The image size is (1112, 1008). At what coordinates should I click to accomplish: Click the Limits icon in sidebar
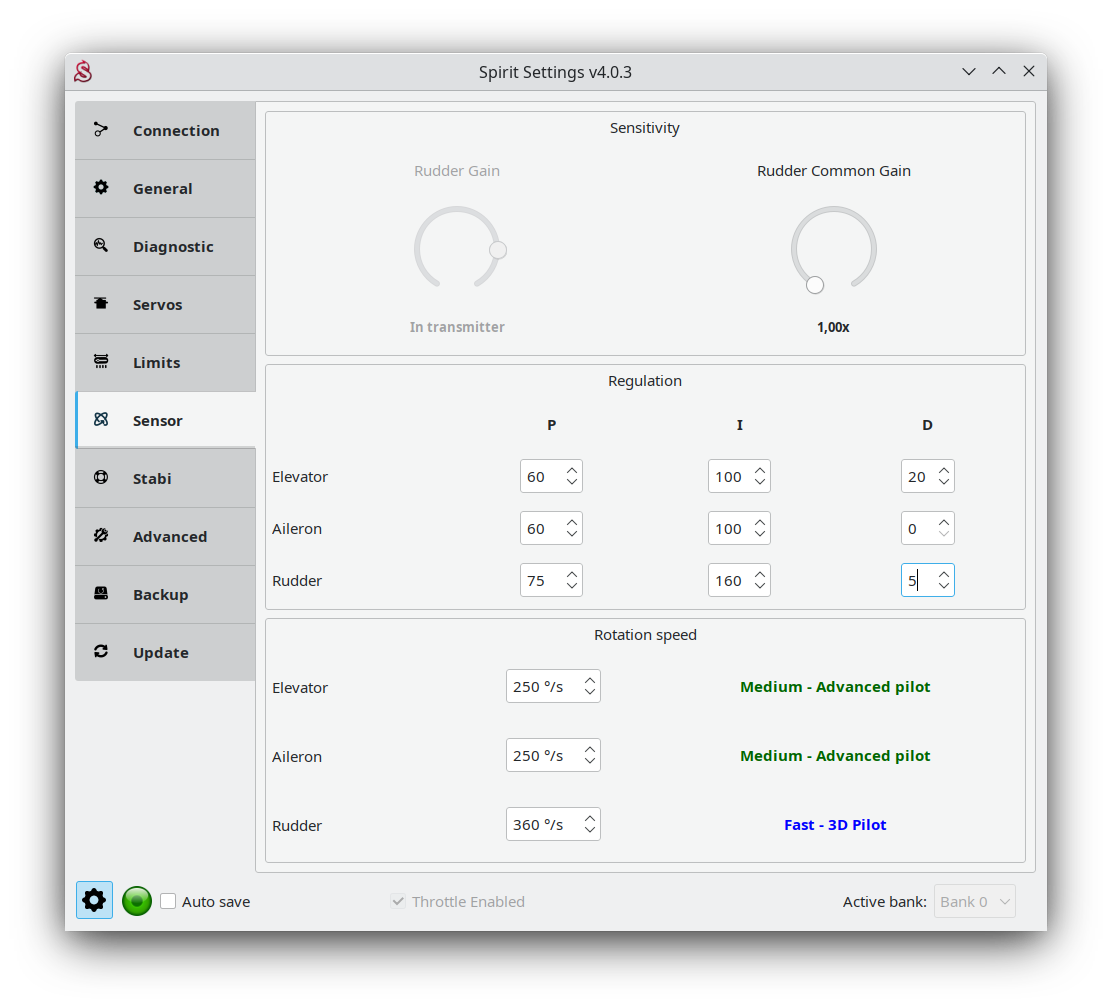coord(100,362)
